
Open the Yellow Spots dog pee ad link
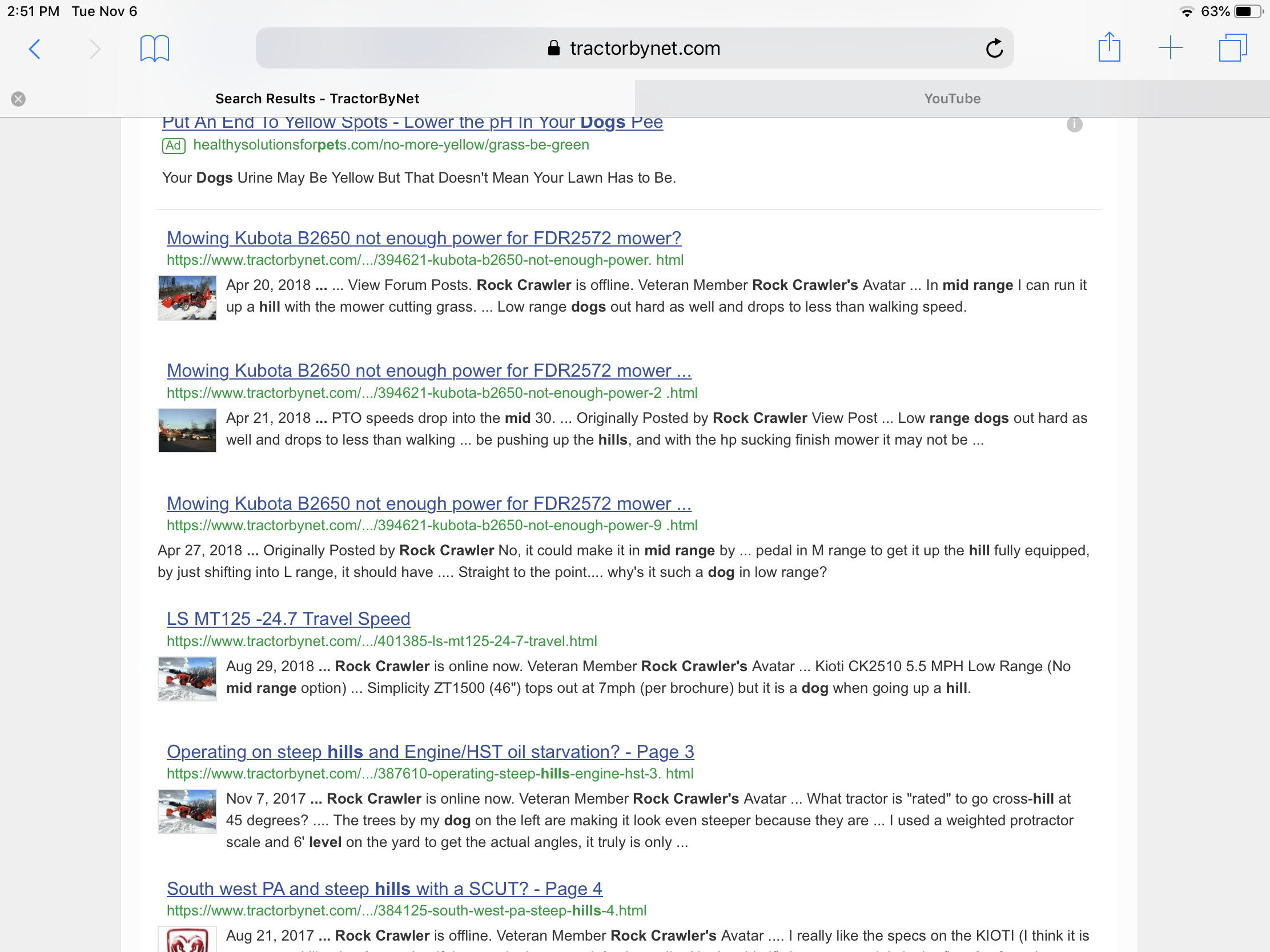pos(412,123)
